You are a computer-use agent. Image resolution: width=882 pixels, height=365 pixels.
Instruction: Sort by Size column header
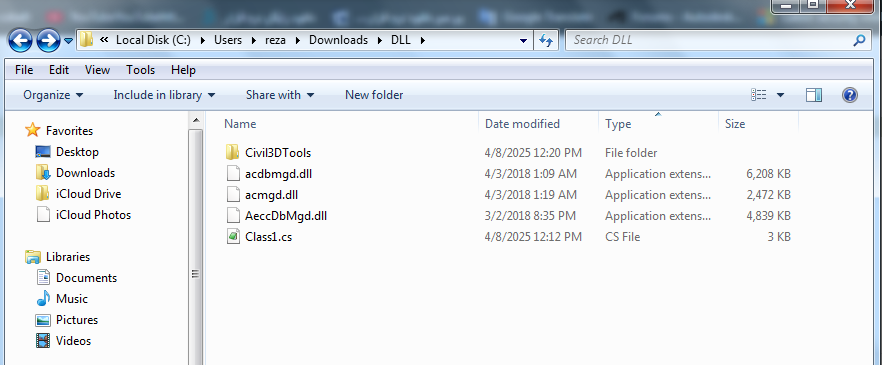tap(735, 124)
